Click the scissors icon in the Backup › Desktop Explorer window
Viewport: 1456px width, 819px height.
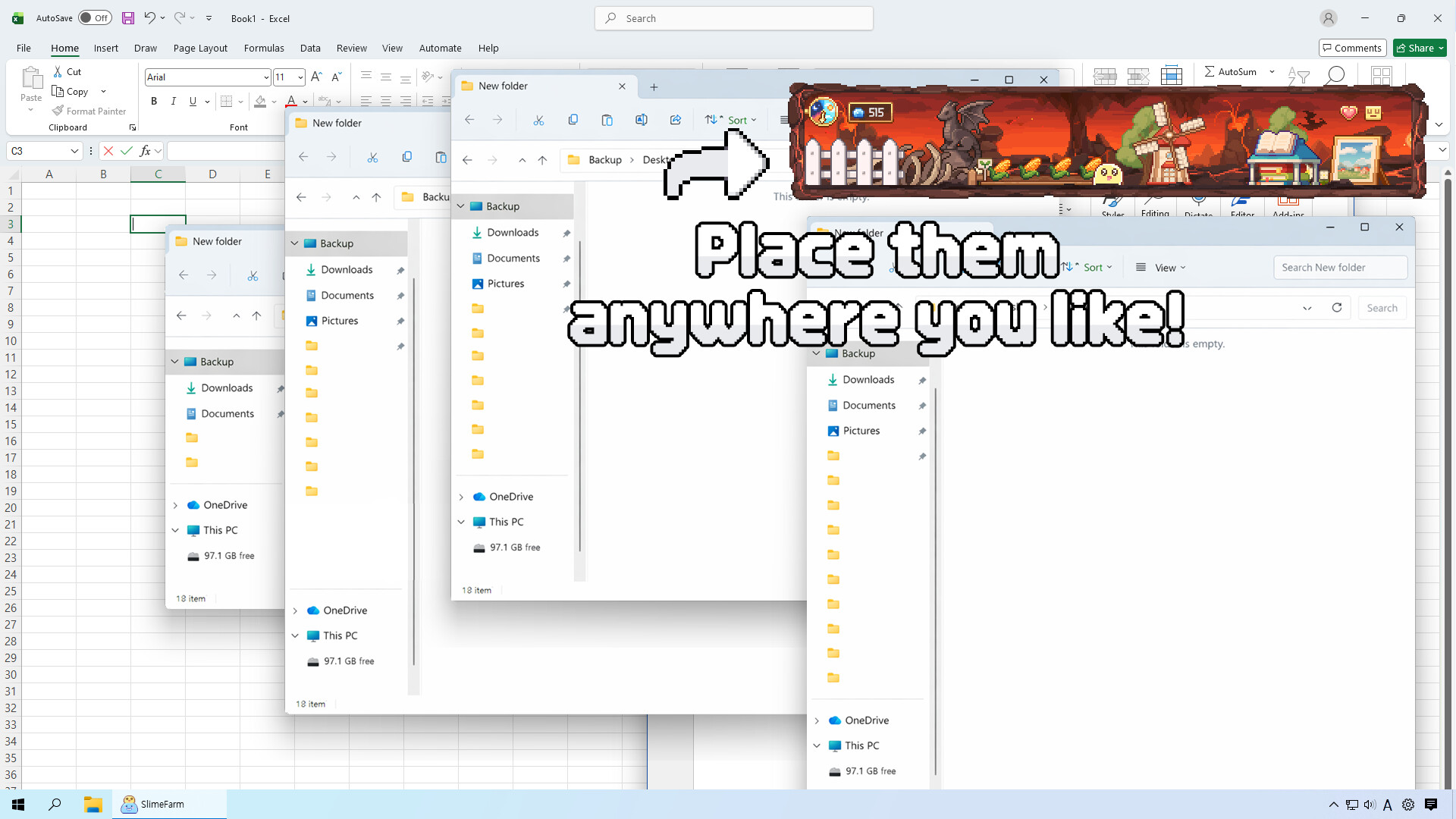[x=538, y=120]
